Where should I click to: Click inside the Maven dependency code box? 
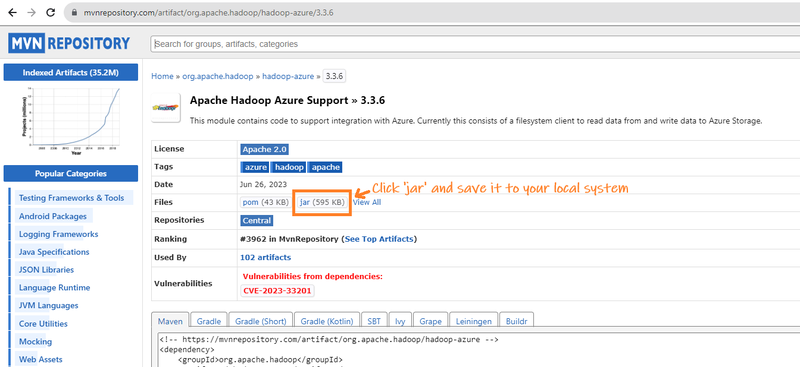pos(479,349)
